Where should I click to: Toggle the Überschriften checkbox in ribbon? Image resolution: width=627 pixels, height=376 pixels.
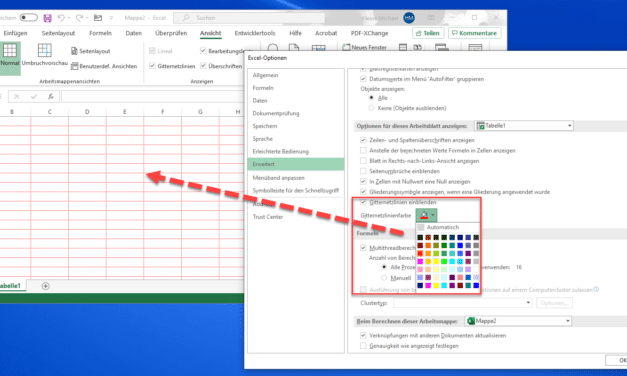[203, 66]
